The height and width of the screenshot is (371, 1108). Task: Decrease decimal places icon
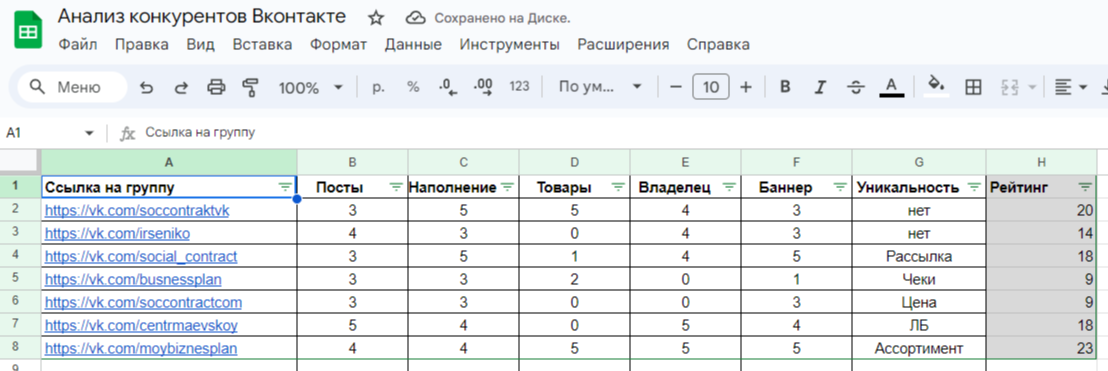pos(448,87)
